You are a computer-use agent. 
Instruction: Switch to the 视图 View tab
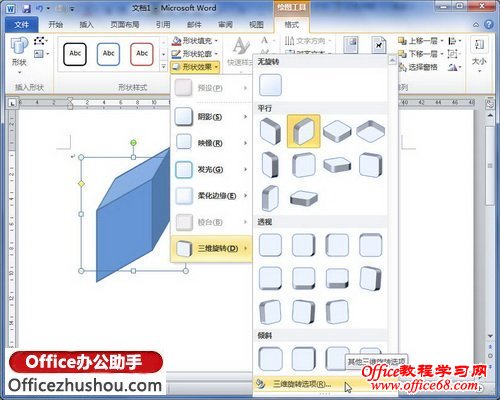click(256, 25)
